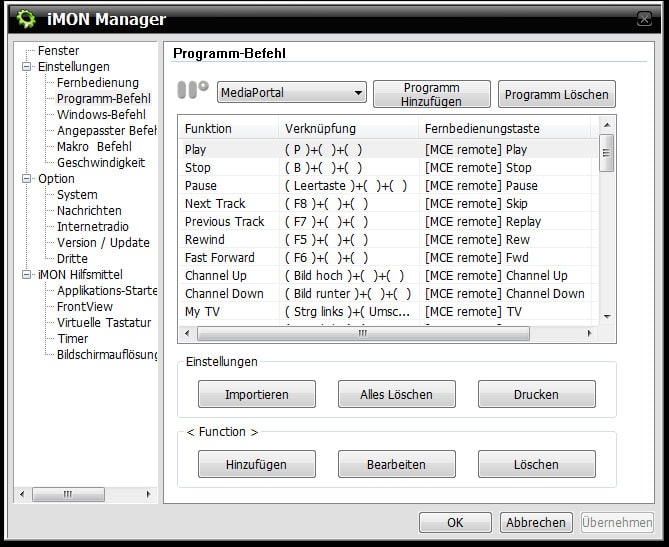Click Programm Hinzufügen button
Image resolution: width=669 pixels, height=547 pixels.
(x=431, y=94)
